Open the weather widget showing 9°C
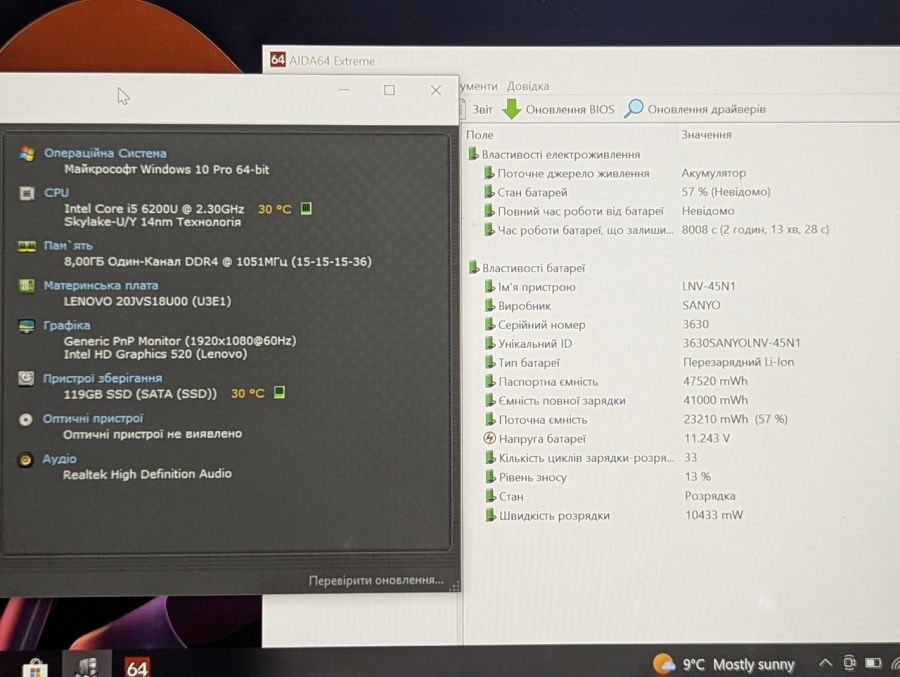This screenshot has width=900, height=677. (724, 664)
